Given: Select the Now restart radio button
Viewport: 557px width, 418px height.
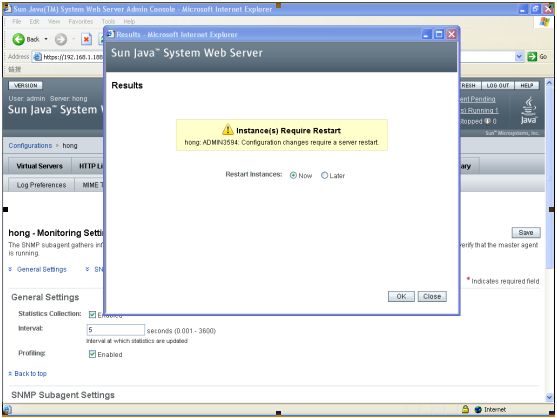Looking at the screenshot, I should pyautogui.click(x=293, y=175).
